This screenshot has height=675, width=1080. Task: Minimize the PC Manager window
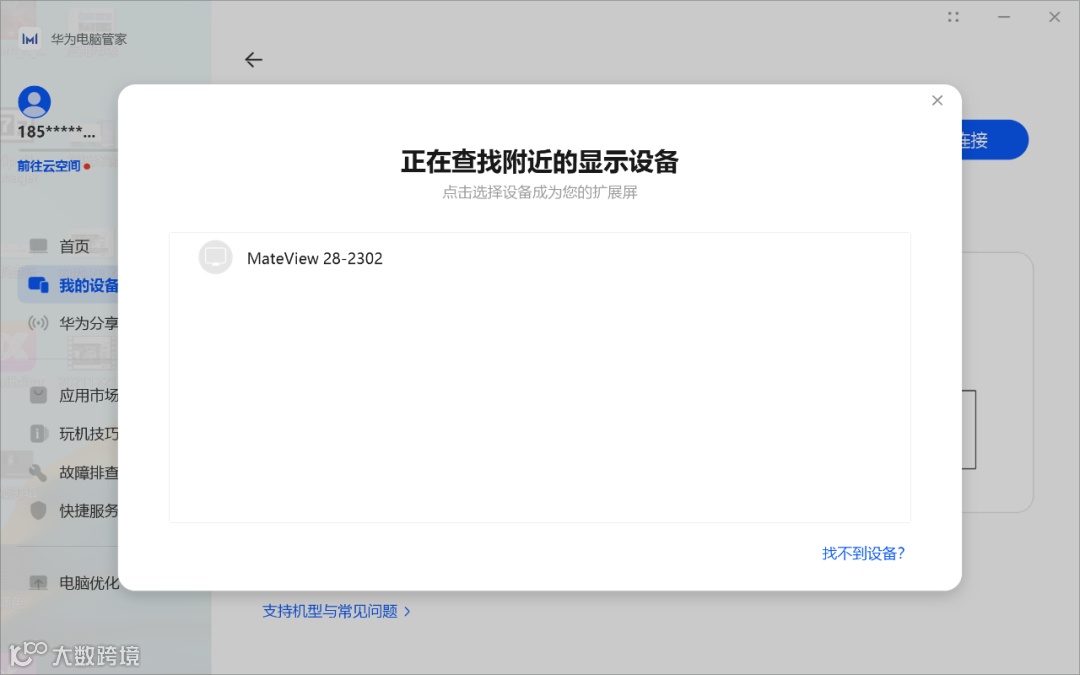(x=1004, y=17)
